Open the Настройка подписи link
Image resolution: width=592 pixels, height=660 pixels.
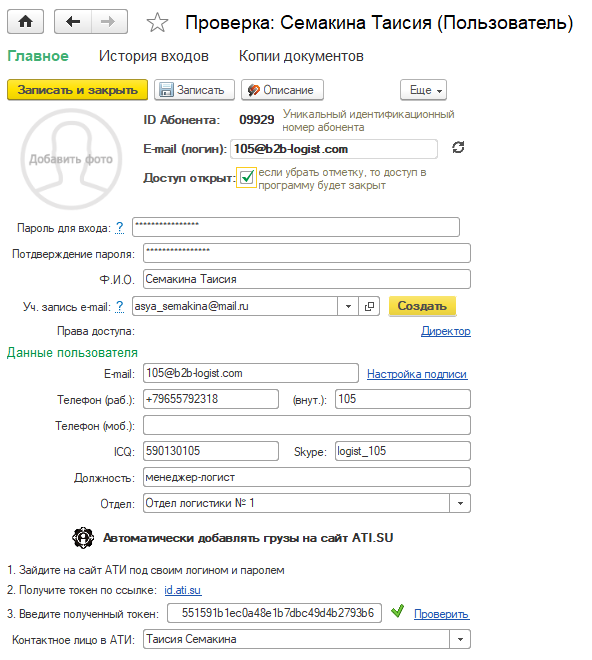(x=417, y=374)
